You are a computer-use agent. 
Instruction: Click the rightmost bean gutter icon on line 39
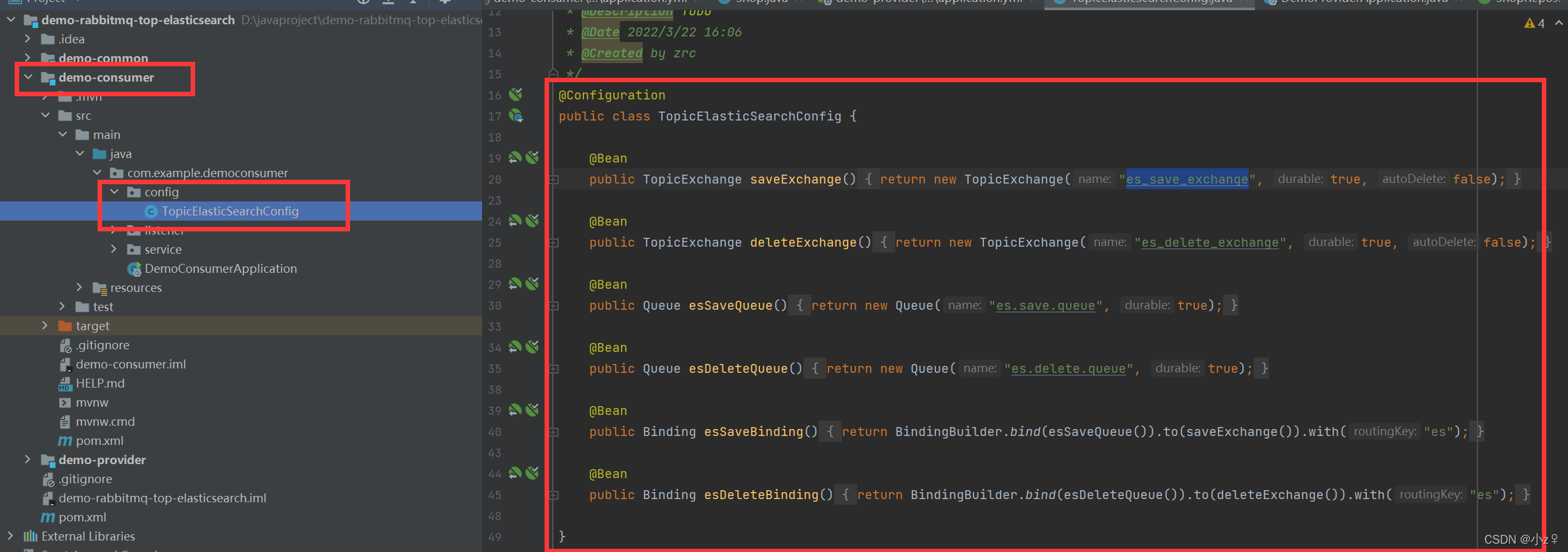pyautogui.click(x=532, y=410)
